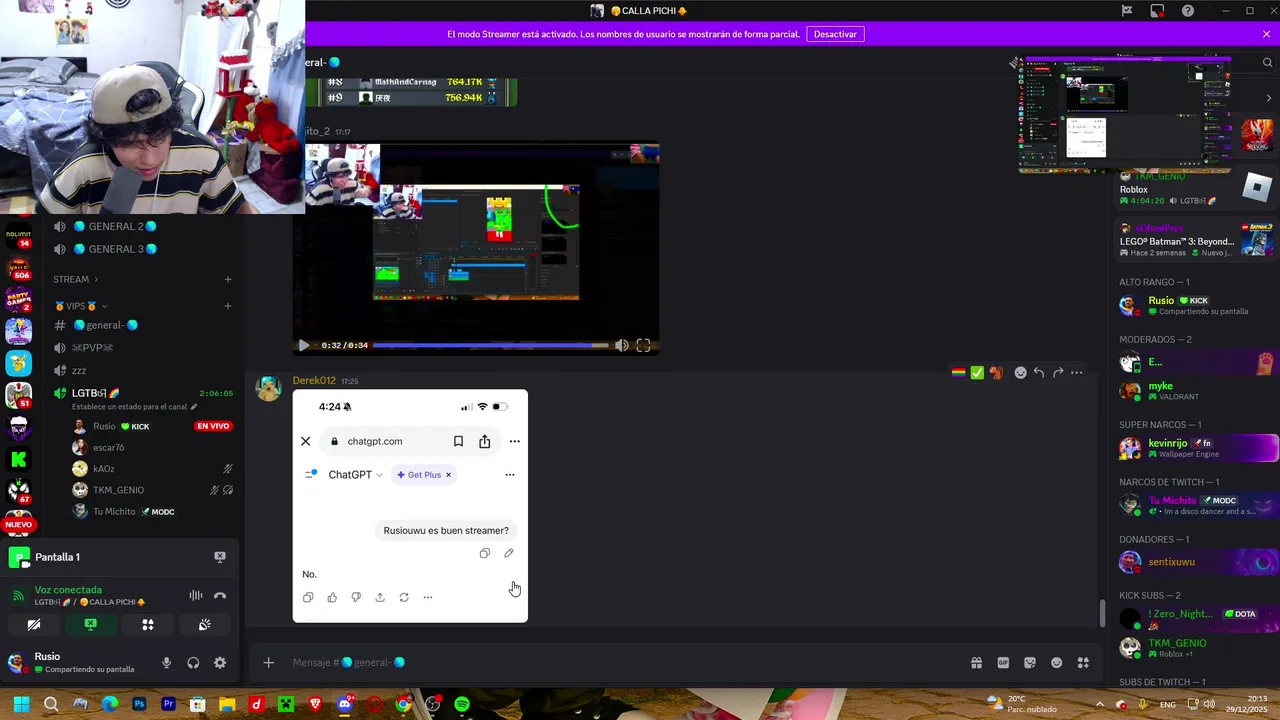The width and height of the screenshot is (1280, 720).
Task: Watch Rusio's EN VIVO stream
Action: 213,426
